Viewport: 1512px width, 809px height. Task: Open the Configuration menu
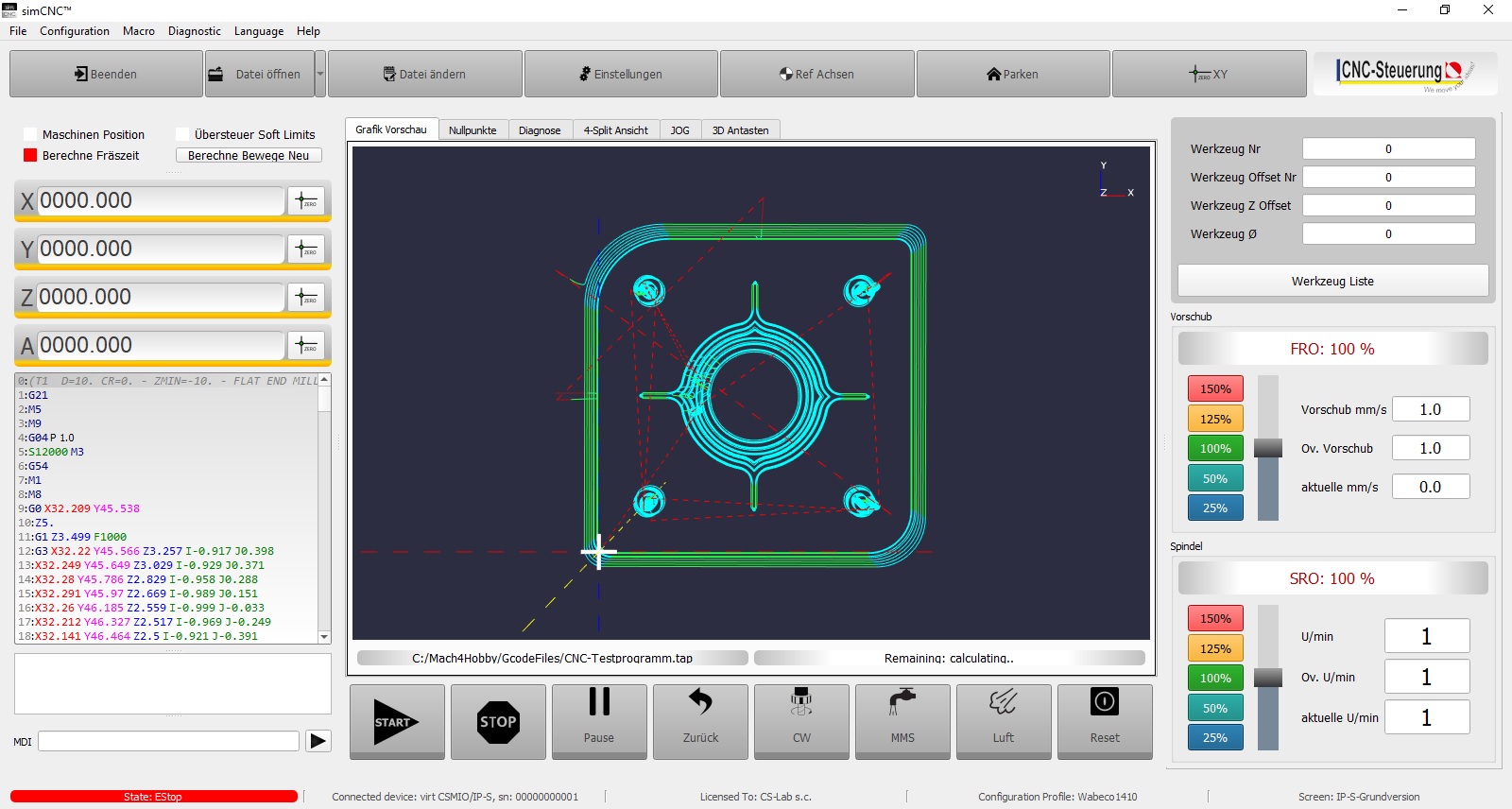pos(75,31)
